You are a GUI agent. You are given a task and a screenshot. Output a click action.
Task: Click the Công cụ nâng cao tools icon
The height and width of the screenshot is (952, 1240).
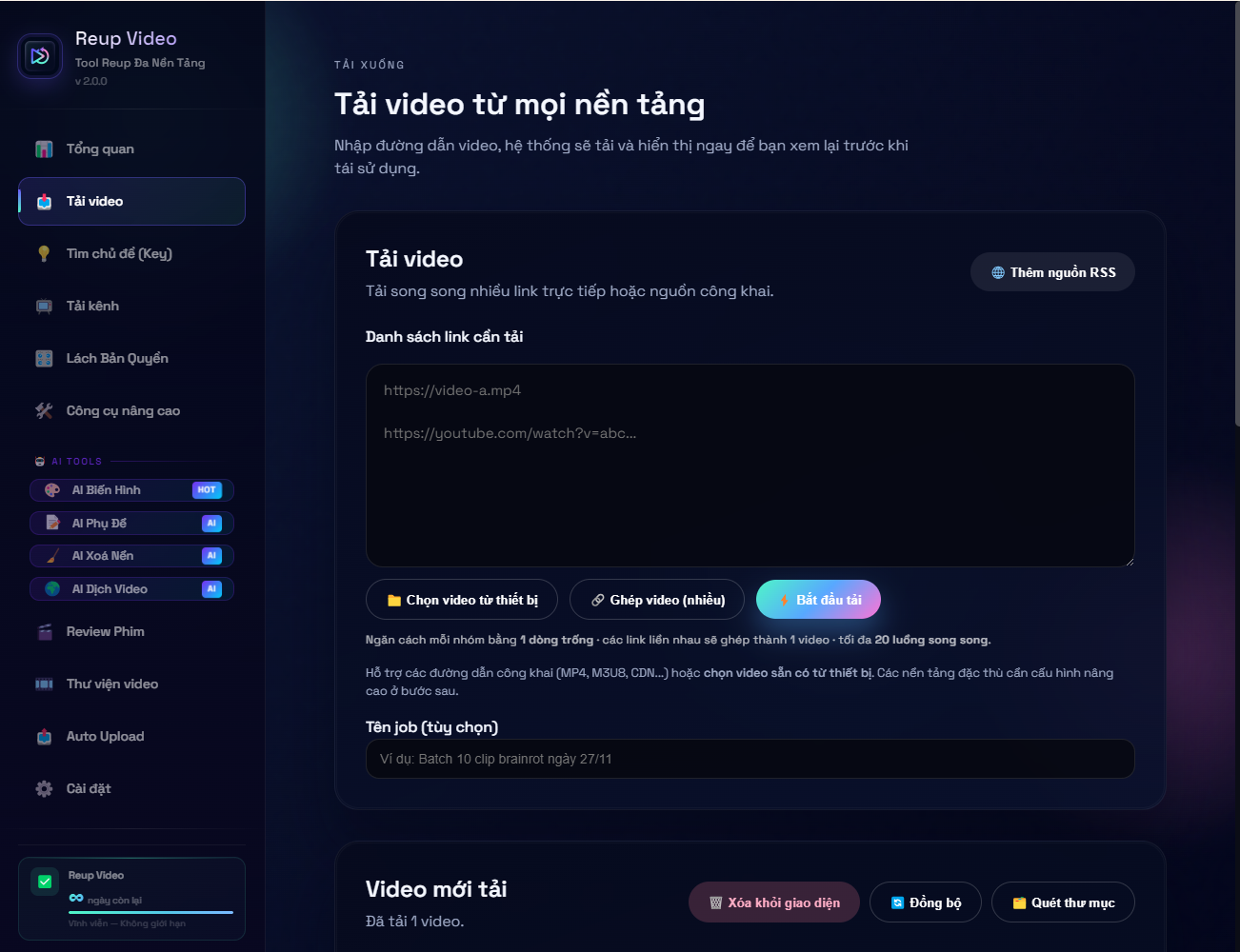[44, 411]
